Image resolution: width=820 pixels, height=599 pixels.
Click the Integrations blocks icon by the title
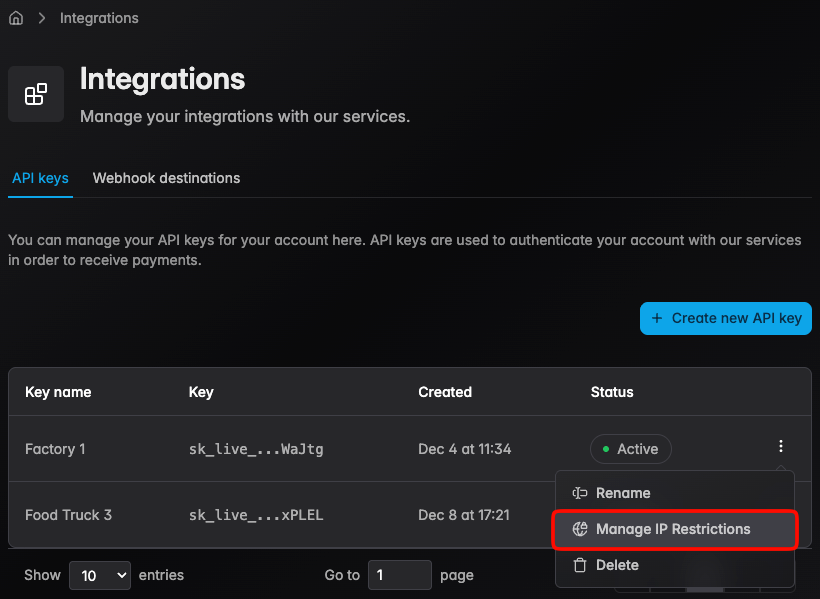[x=36, y=94]
